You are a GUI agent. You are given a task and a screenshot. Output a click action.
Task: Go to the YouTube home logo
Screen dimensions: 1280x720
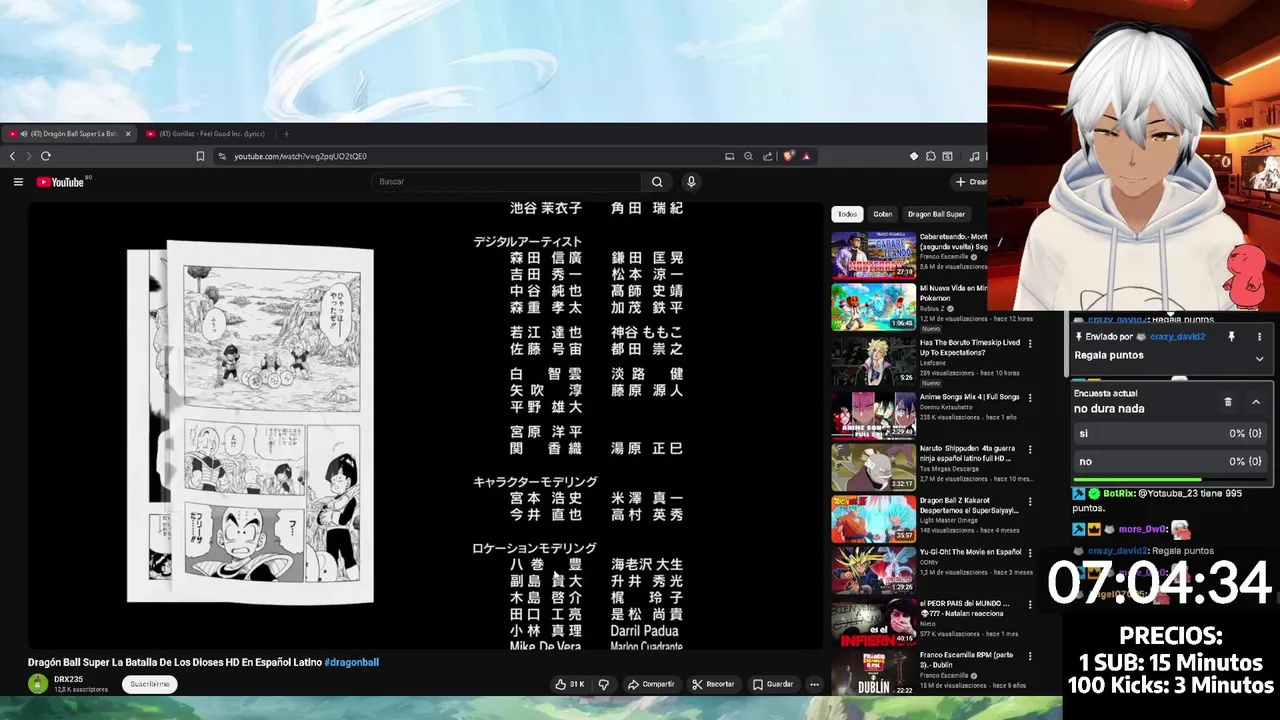(61, 182)
